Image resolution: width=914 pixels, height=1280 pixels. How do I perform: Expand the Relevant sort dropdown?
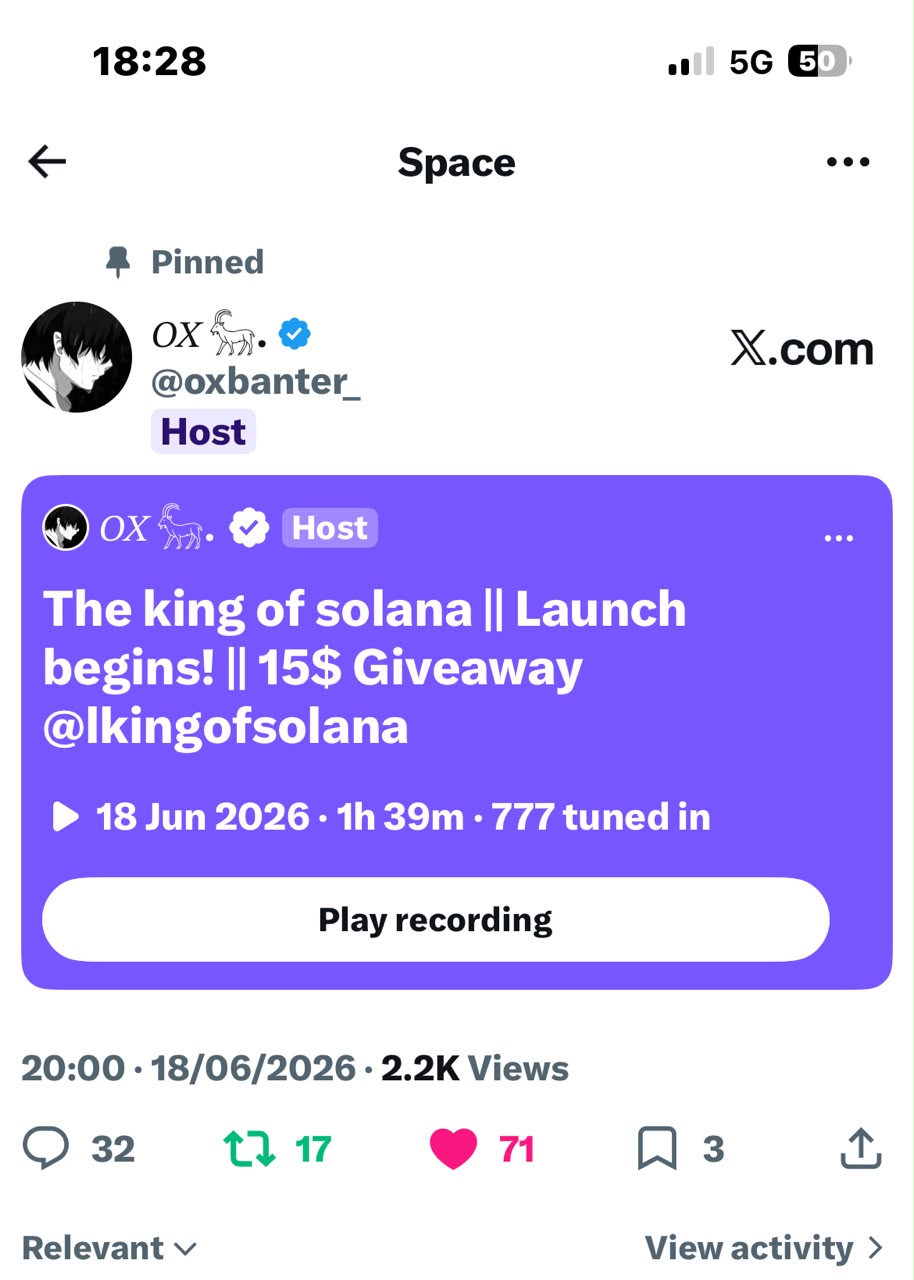(109, 1248)
